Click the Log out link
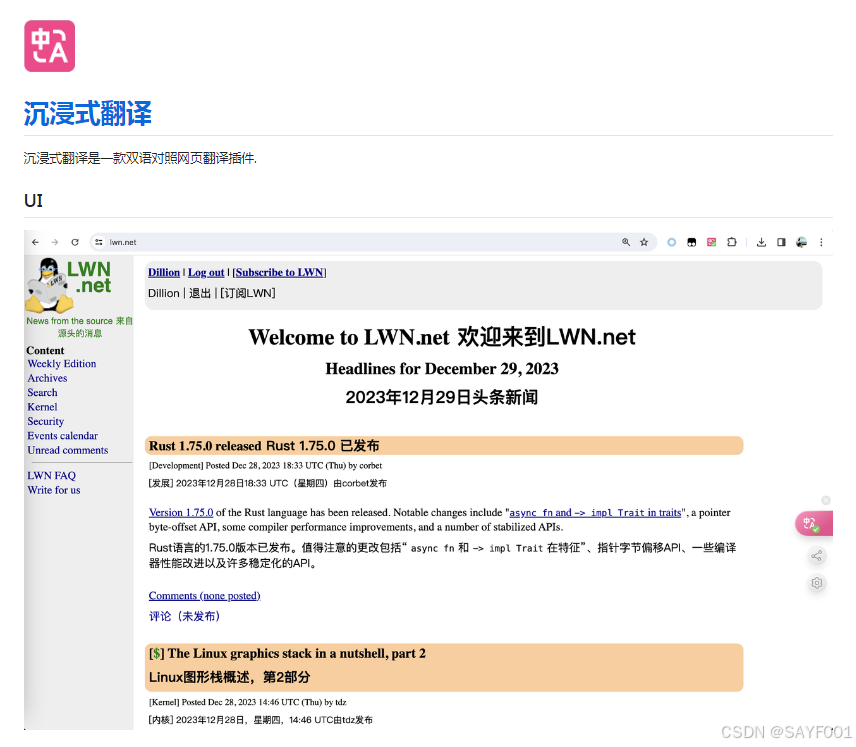 coord(206,272)
